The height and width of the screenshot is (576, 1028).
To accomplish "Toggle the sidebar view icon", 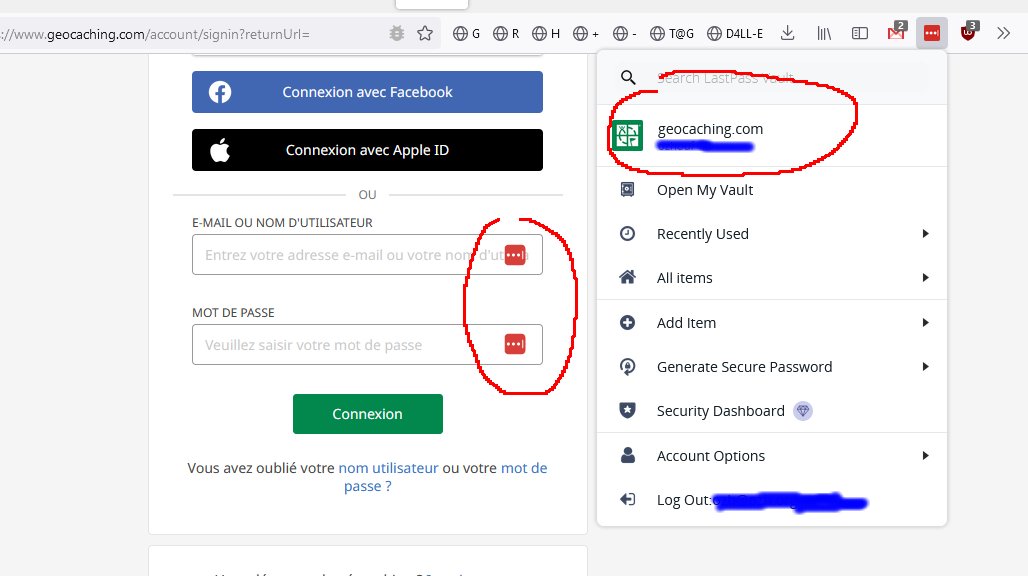I will point(860,33).
